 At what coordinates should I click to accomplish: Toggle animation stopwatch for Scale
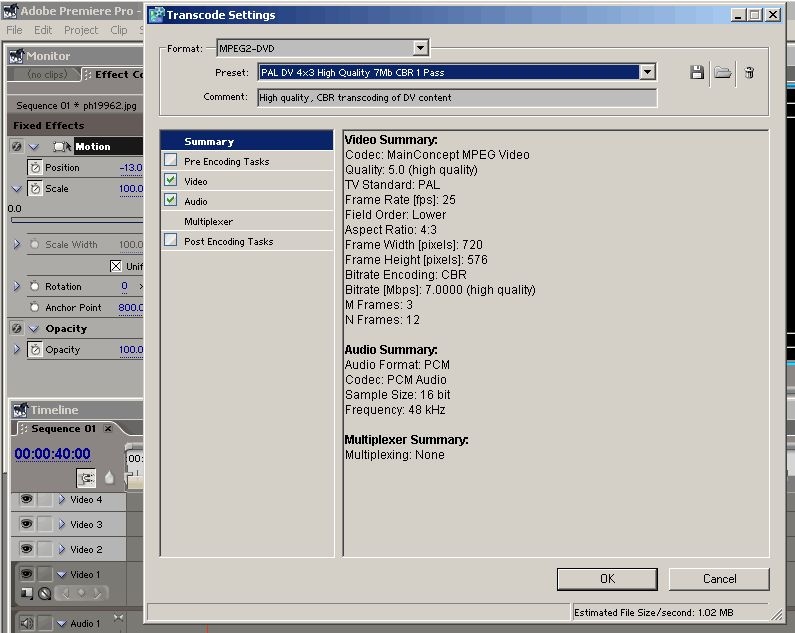point(35,189)
